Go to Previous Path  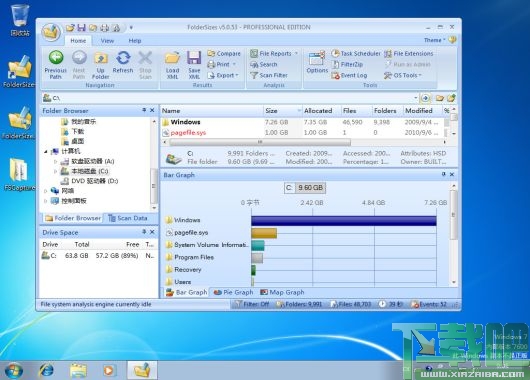56,65
